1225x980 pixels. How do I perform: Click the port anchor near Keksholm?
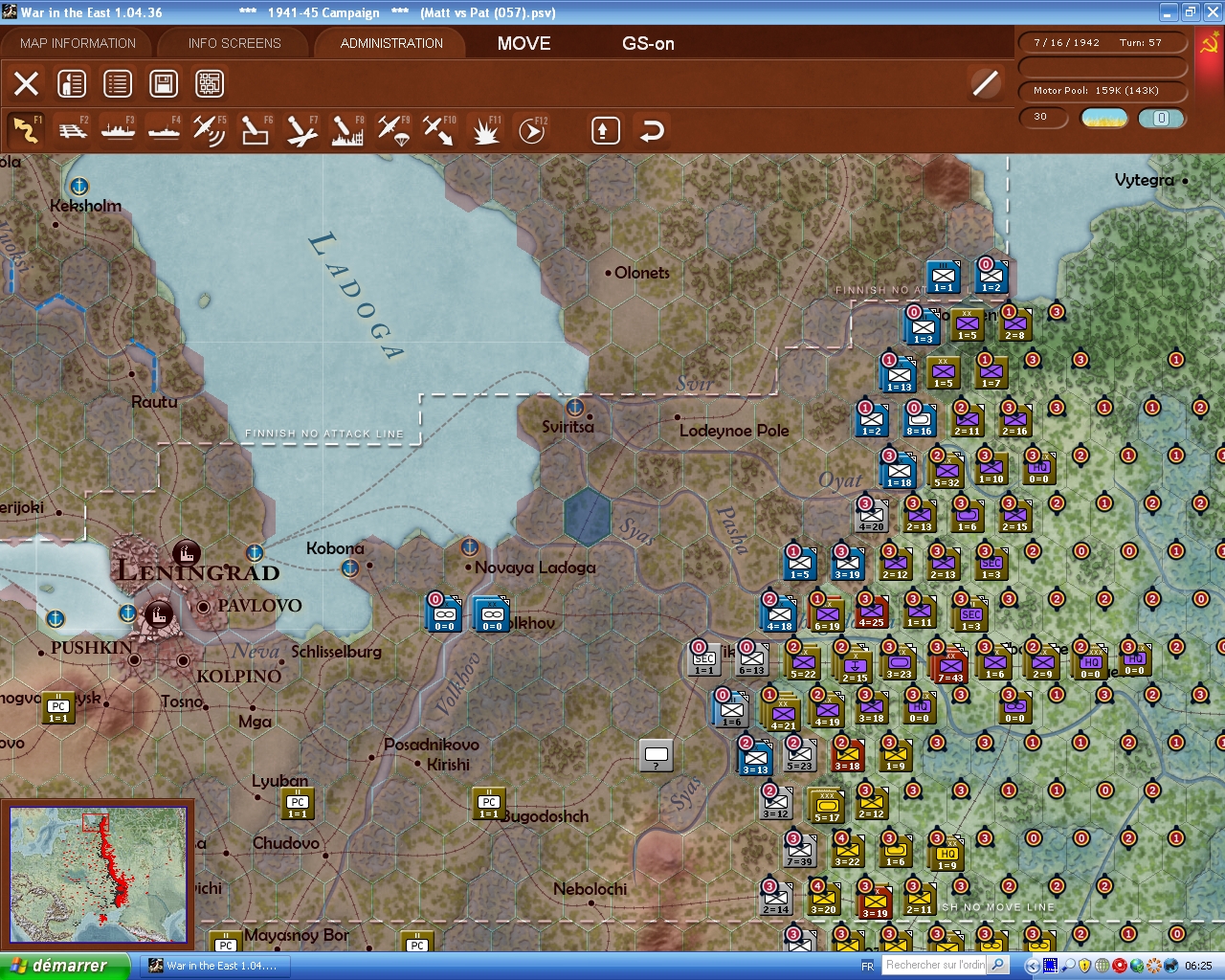(80, 185)
